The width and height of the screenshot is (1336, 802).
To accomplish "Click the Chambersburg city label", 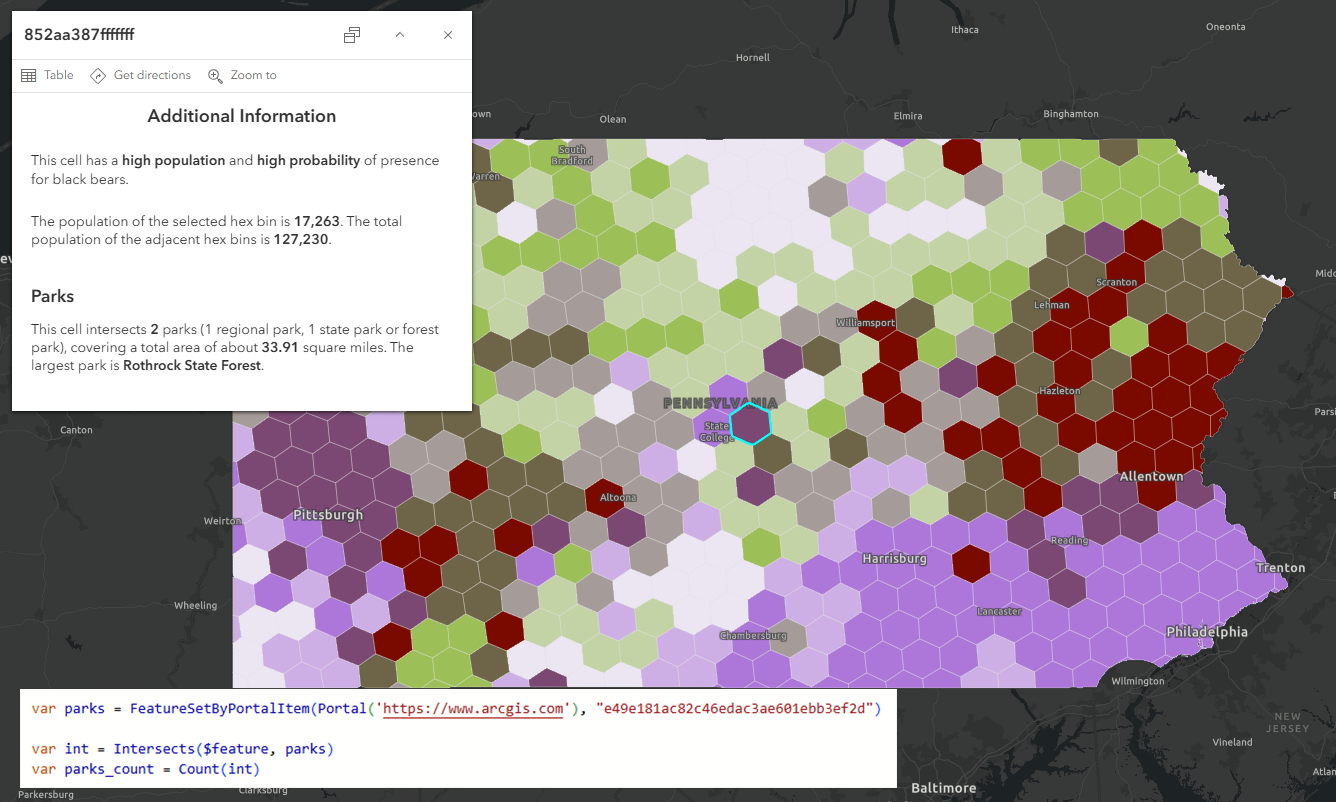I will click(753, 636).
